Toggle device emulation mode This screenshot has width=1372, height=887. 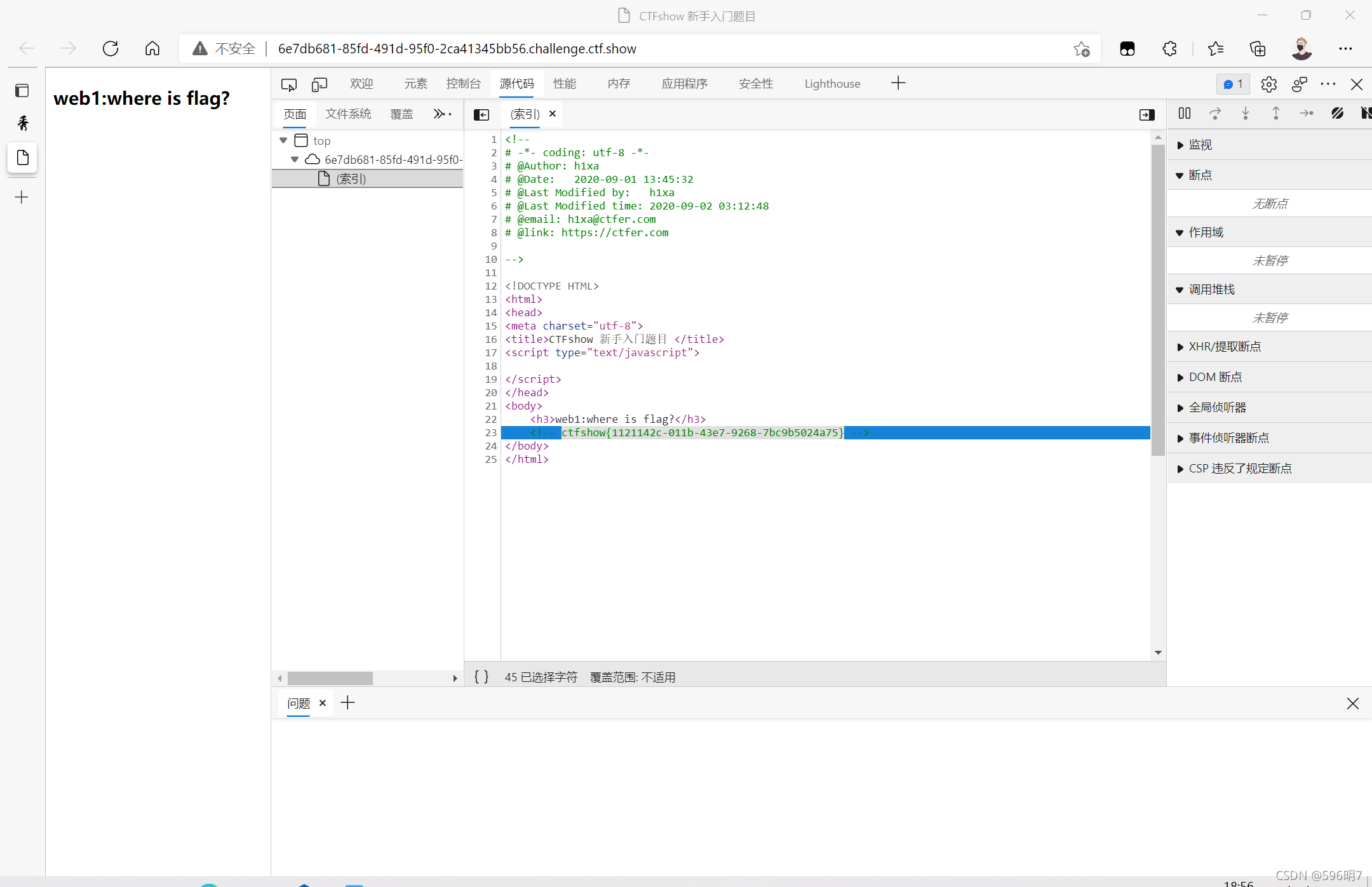click(x=319, y=84)
